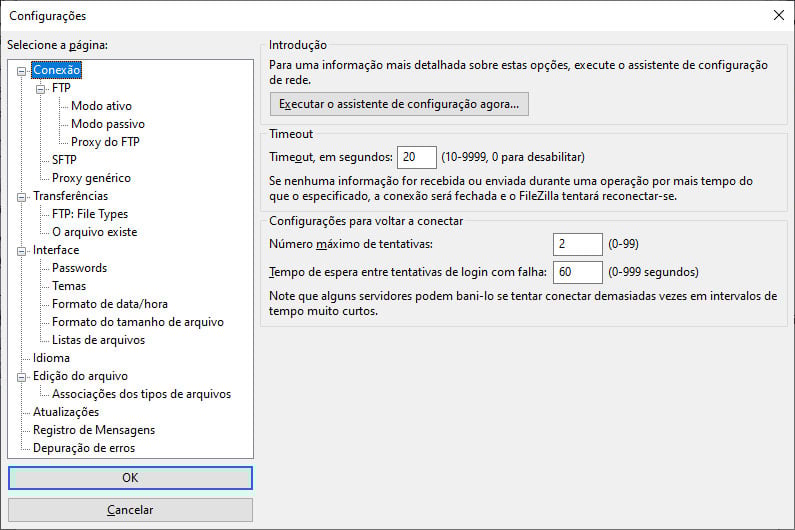Open Edição do arquivo page
Screen dimensions: 795x530
pos(80,376)
